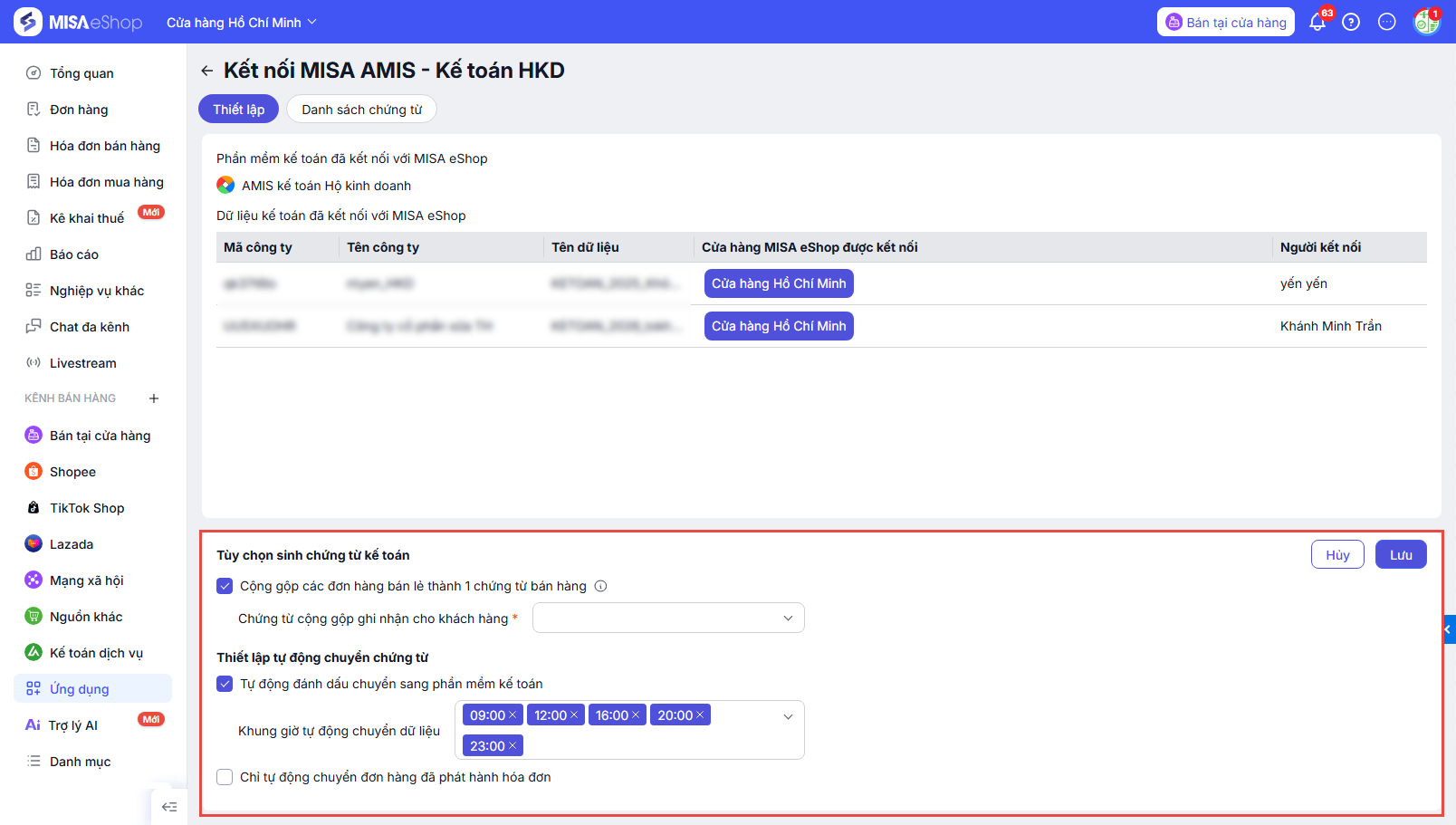Viewport: 1456px width, 825px height.
Task: Switch to the Thiết lập tab
Action: point(239,110)
